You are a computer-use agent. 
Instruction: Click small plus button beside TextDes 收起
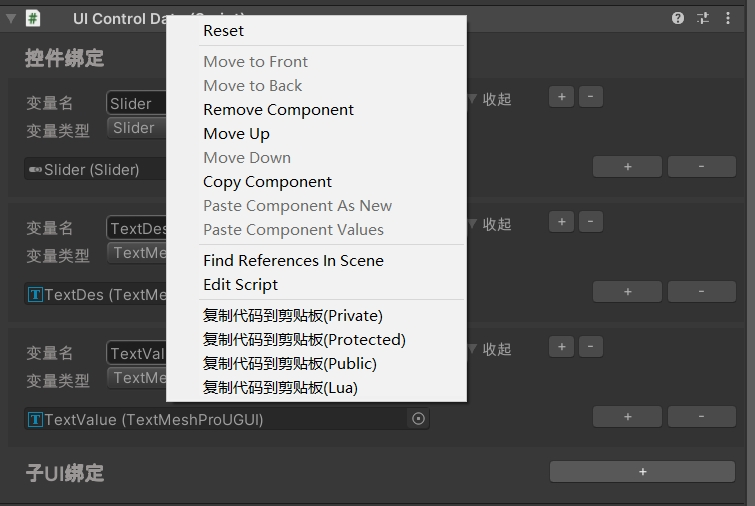pos(561,222)
